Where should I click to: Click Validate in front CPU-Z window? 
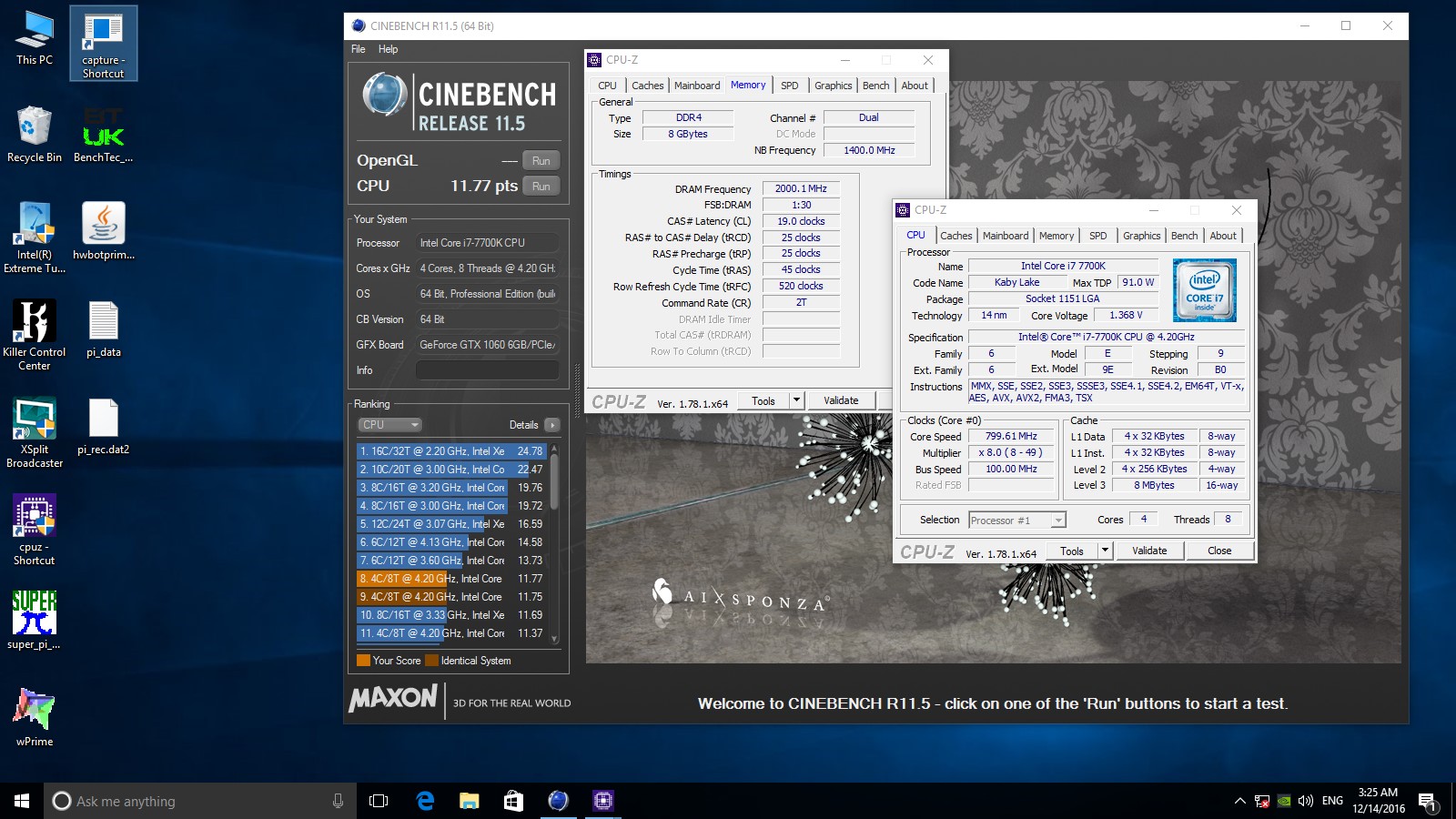(1149, 551)
